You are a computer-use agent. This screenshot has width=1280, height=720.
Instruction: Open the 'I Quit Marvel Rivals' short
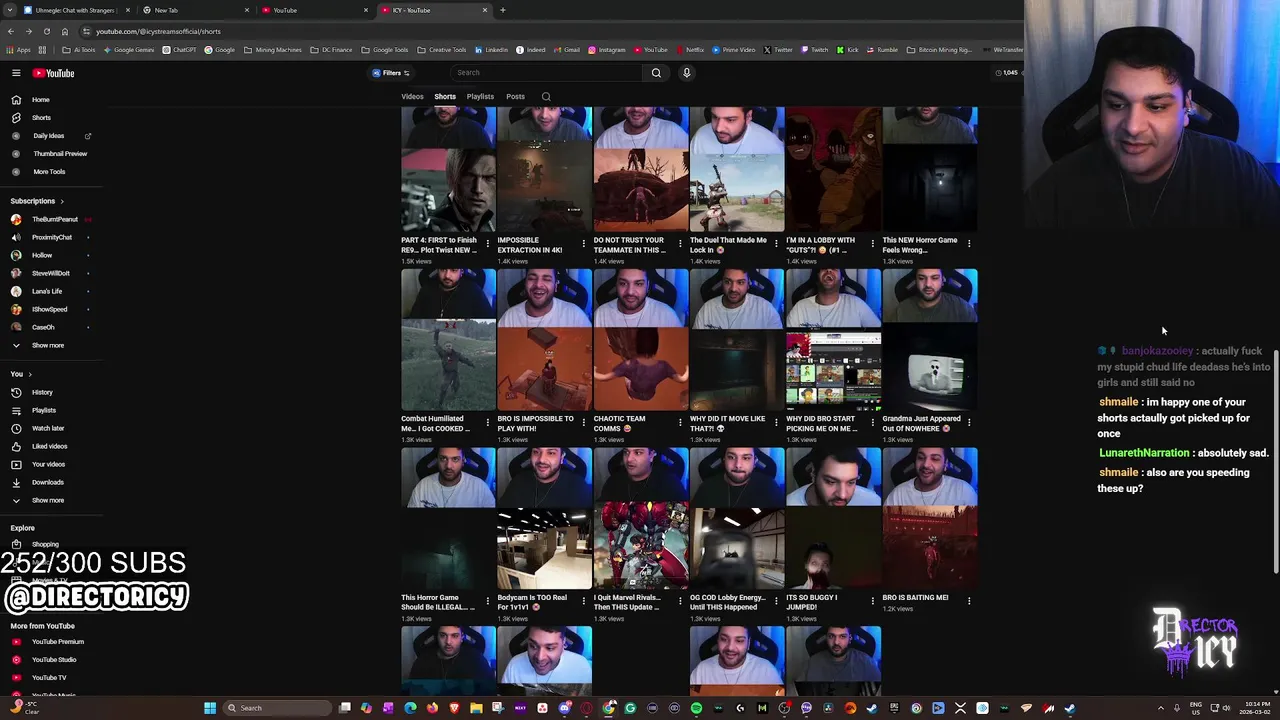tap(640, 518)
